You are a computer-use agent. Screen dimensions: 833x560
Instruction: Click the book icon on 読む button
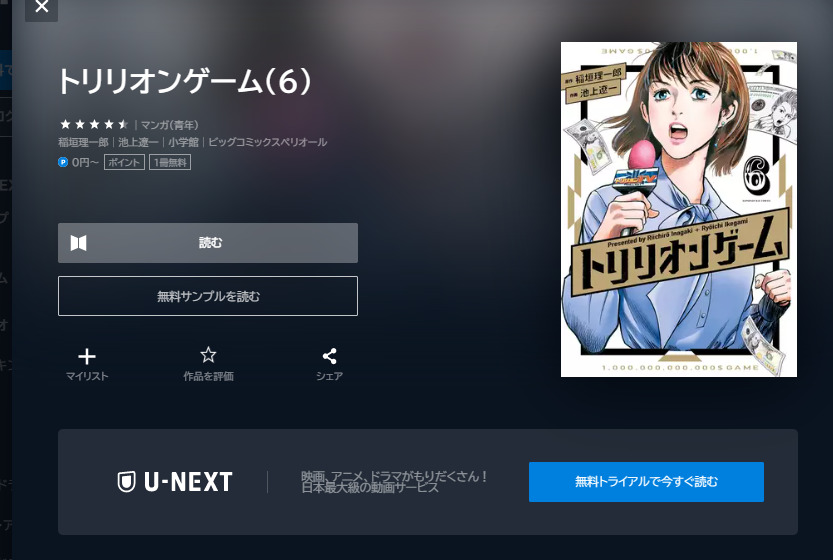tap(79, 243)
